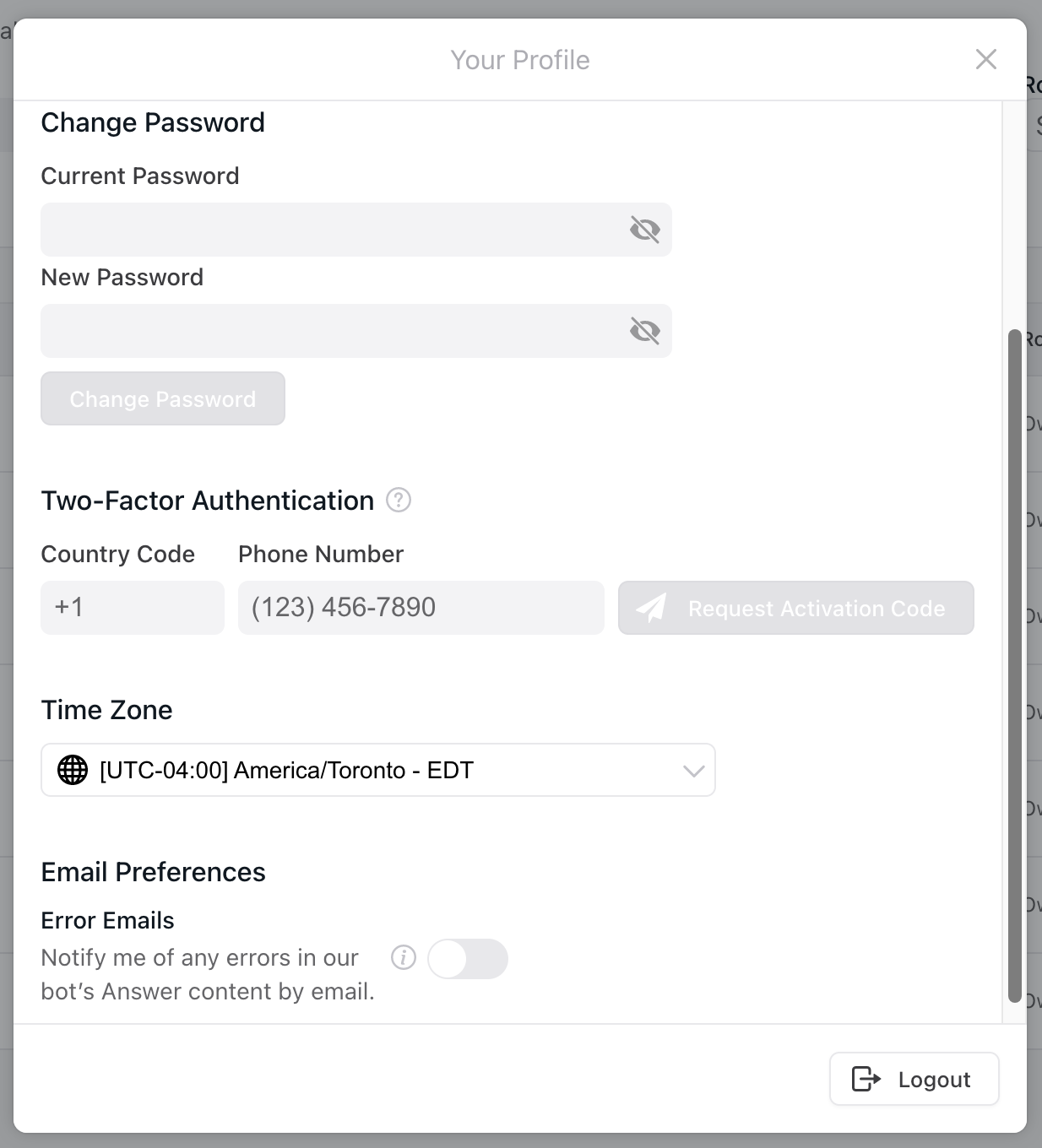Toggle visibility of the Current Password field

pyautogui.click(x=645, y=229)
